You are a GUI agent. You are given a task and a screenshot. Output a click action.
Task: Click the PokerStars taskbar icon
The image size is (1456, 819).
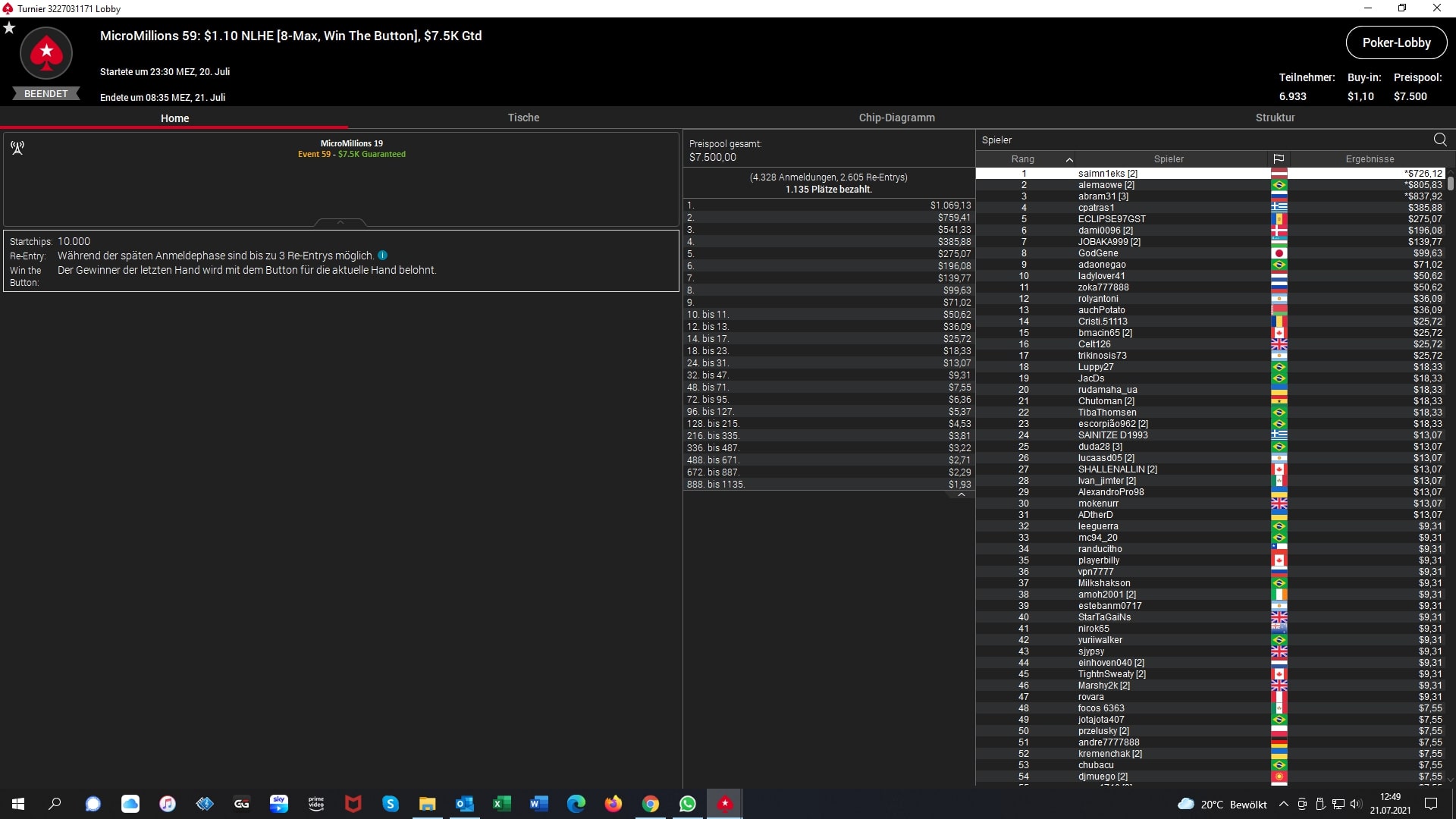pos(725,804)
